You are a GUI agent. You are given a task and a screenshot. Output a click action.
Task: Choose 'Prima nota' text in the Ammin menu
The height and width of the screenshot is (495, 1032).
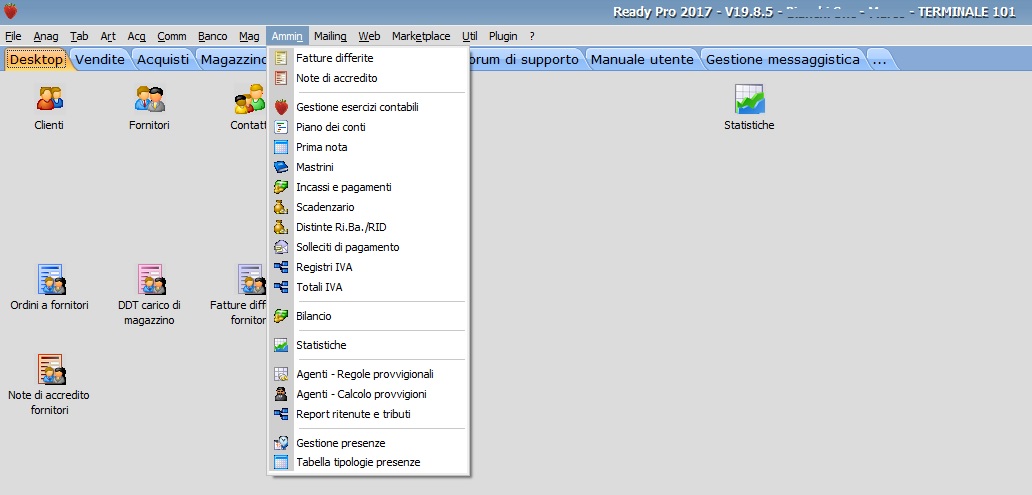(322, 147)
